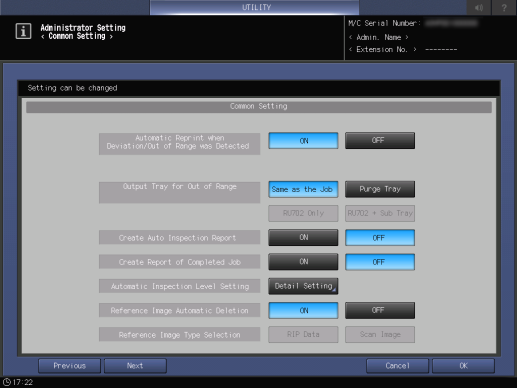Click the M/C Serial Number text
517x388 pixels.
384,23
